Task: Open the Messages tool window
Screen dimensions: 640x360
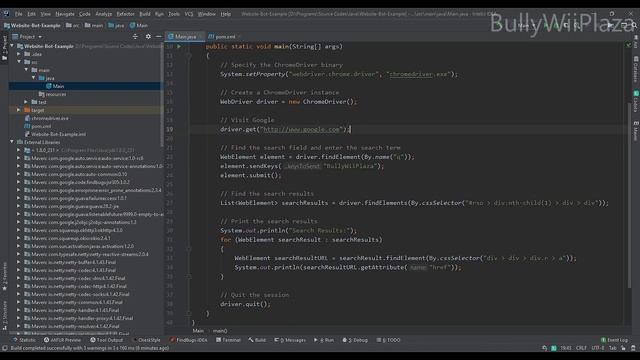Action: click(290, 340)
